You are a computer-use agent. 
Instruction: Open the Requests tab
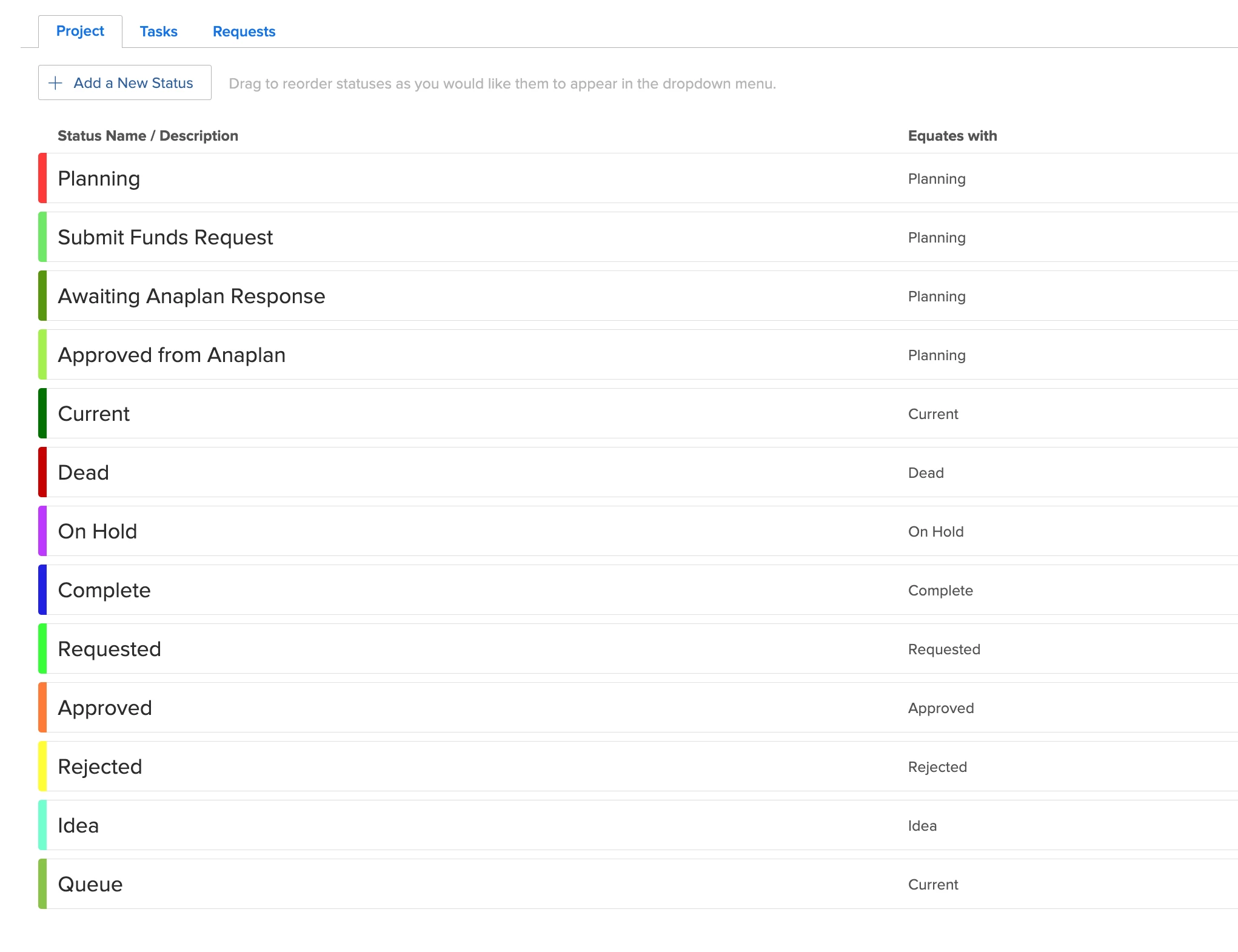[x=244, y=32]
